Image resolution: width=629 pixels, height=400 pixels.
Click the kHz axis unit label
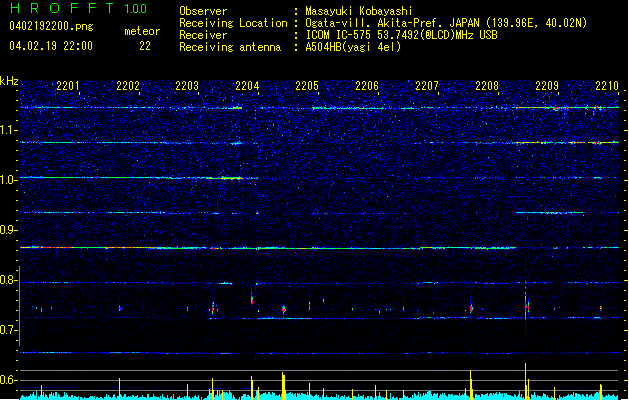click(x=9, y=81)
